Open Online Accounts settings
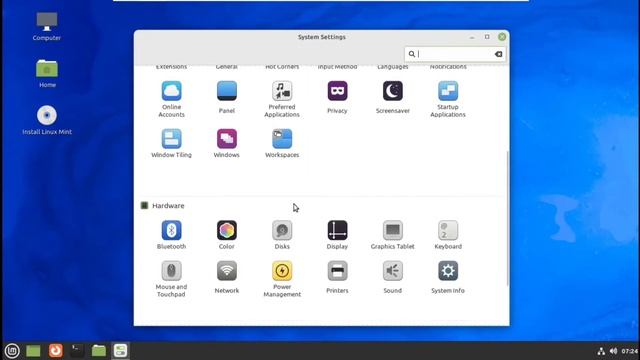The image size is (640, 360). point(171,99)
